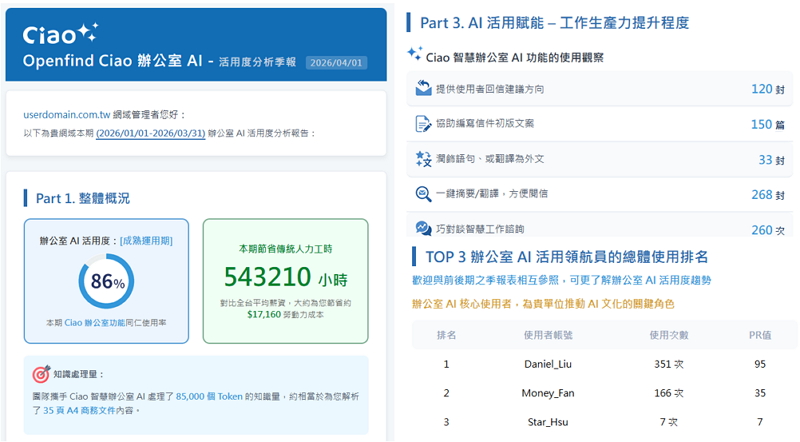Viewport: 800px width, 442px height.
Task: Click the 35 頁 A4 商務文件 highlighted text
Action: point(79,410)
